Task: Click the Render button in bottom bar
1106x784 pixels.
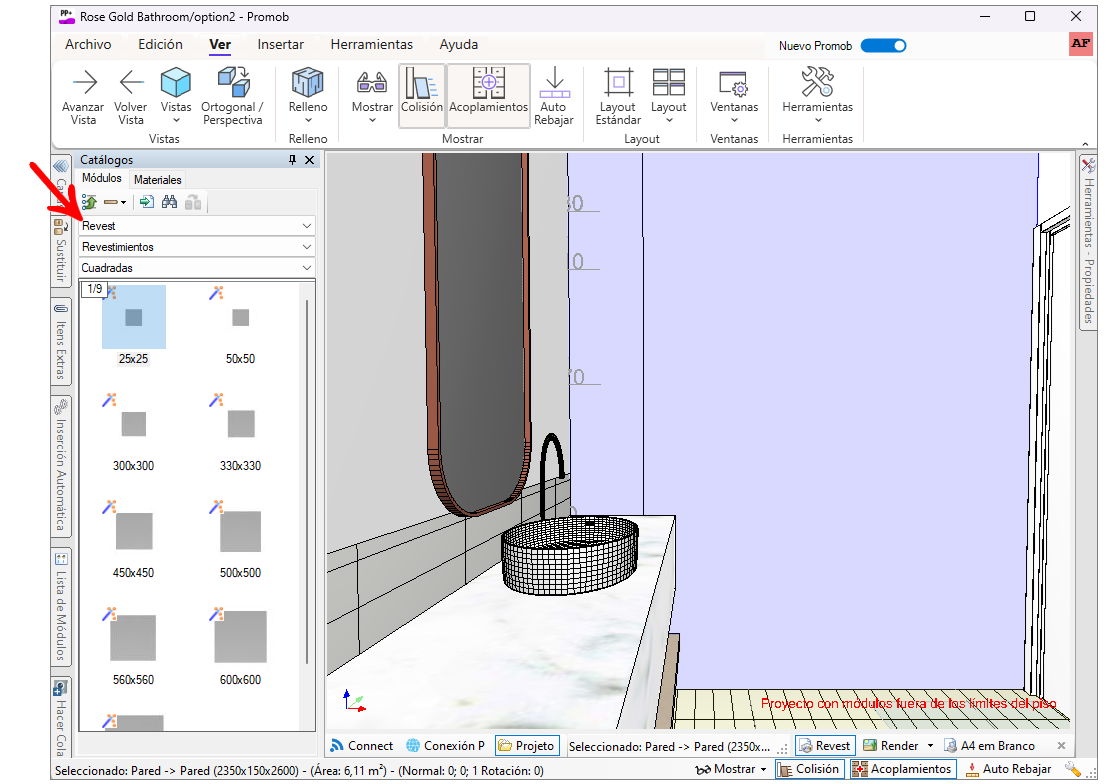Action: pyautogui.click(x=890, y=746)
